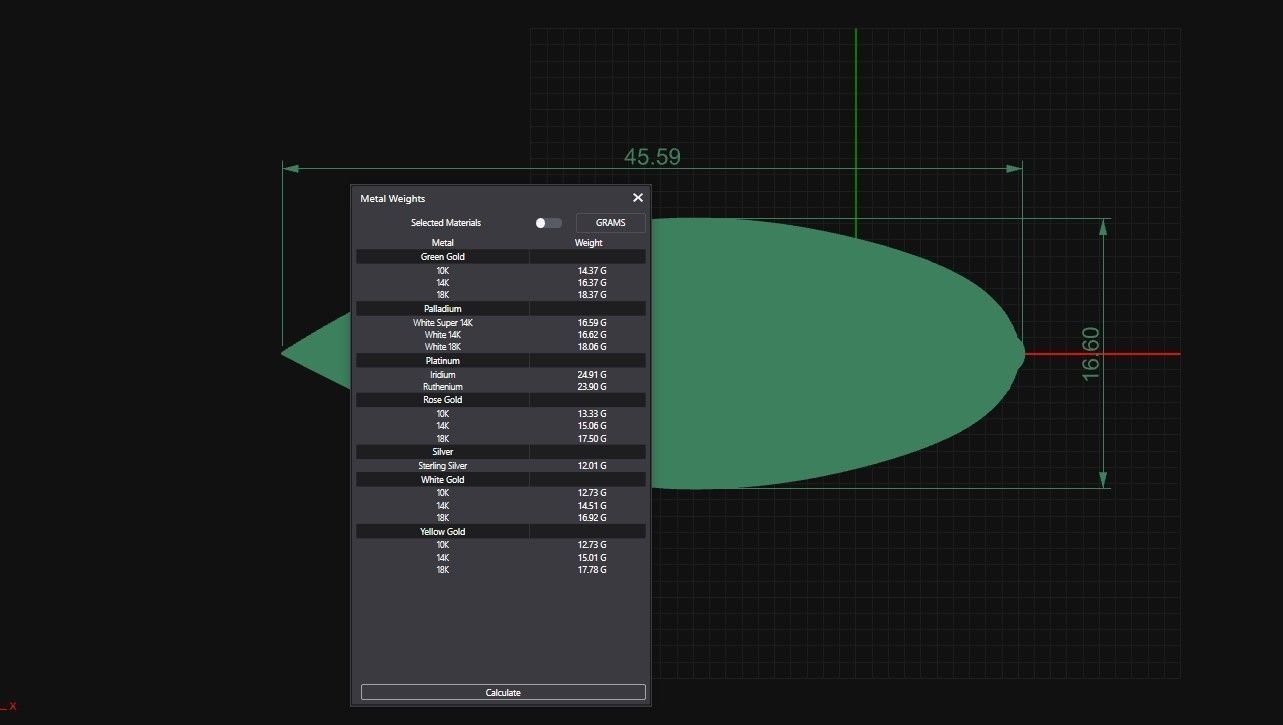Click the Calculate button

[x=503, y=692]
